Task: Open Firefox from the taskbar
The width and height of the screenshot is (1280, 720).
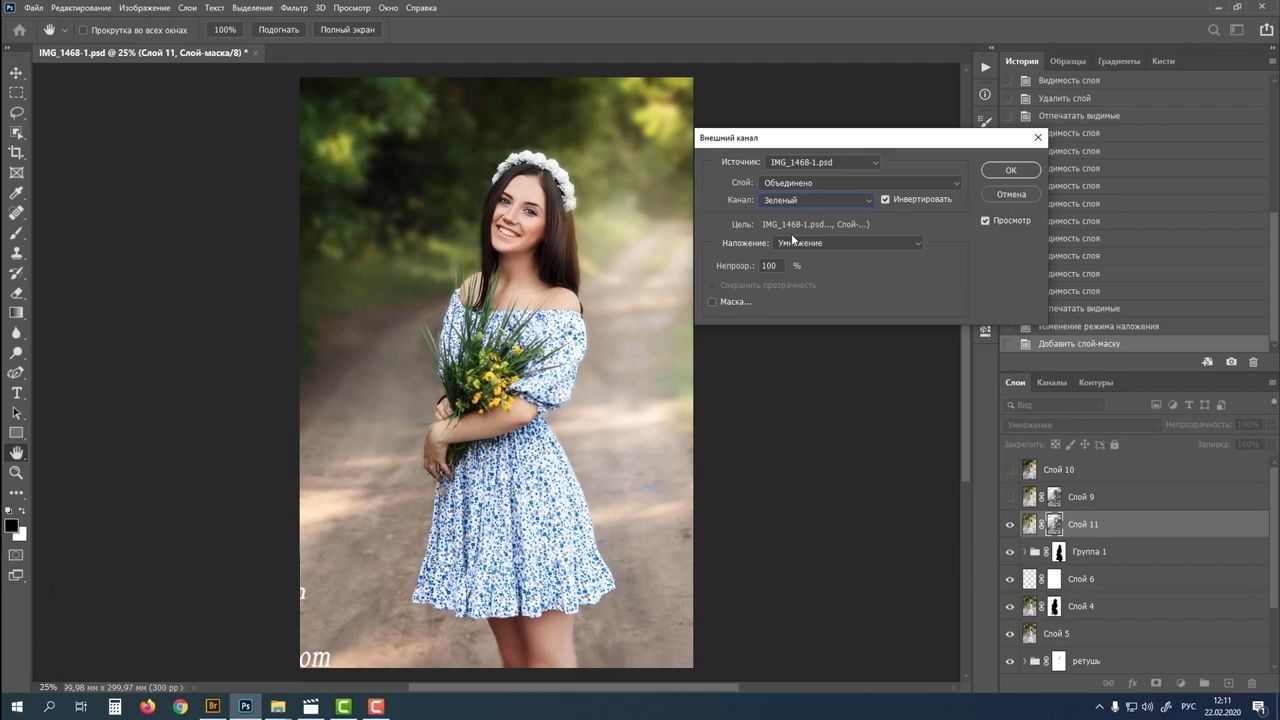Action: click(x=147, y=707)
